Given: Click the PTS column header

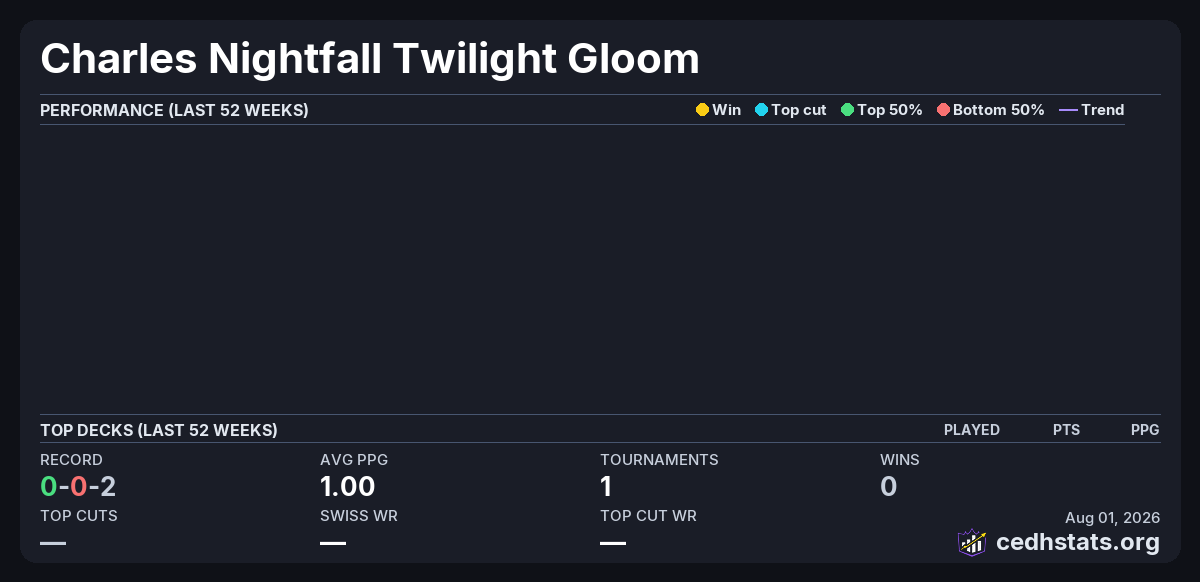Looking at the screenshot, I should pyautogui.click(x=1066, y=430).
